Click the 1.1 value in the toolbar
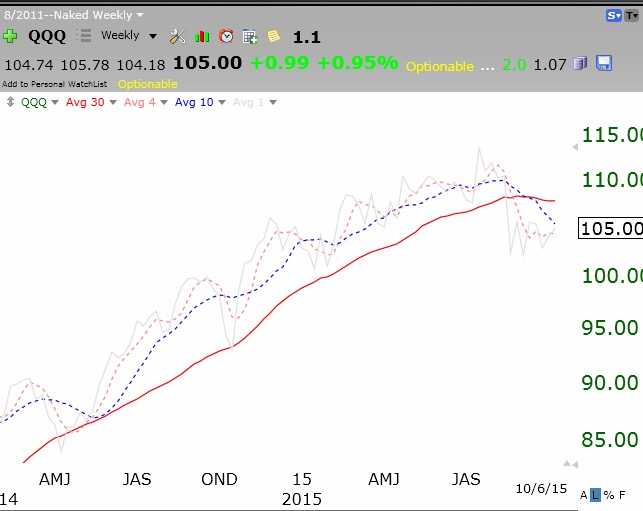Viewport: 643px width, 511px height. (x=306, y=37)
